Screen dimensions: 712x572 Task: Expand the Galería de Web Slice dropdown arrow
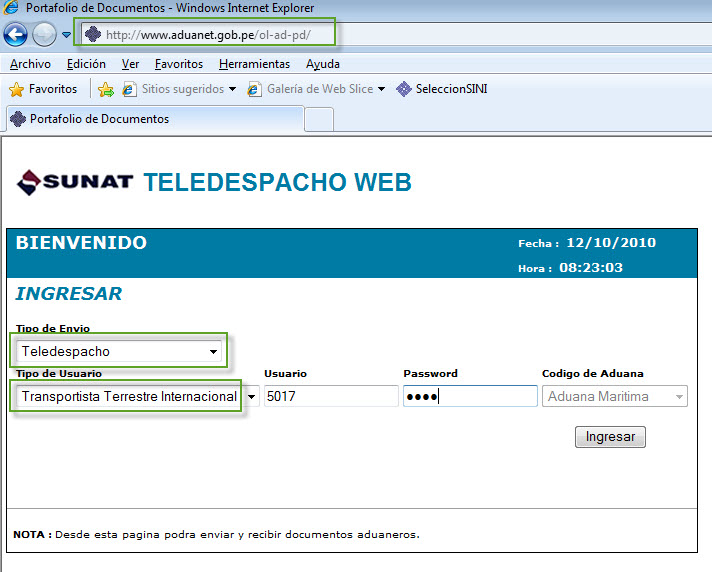[381, 89]
